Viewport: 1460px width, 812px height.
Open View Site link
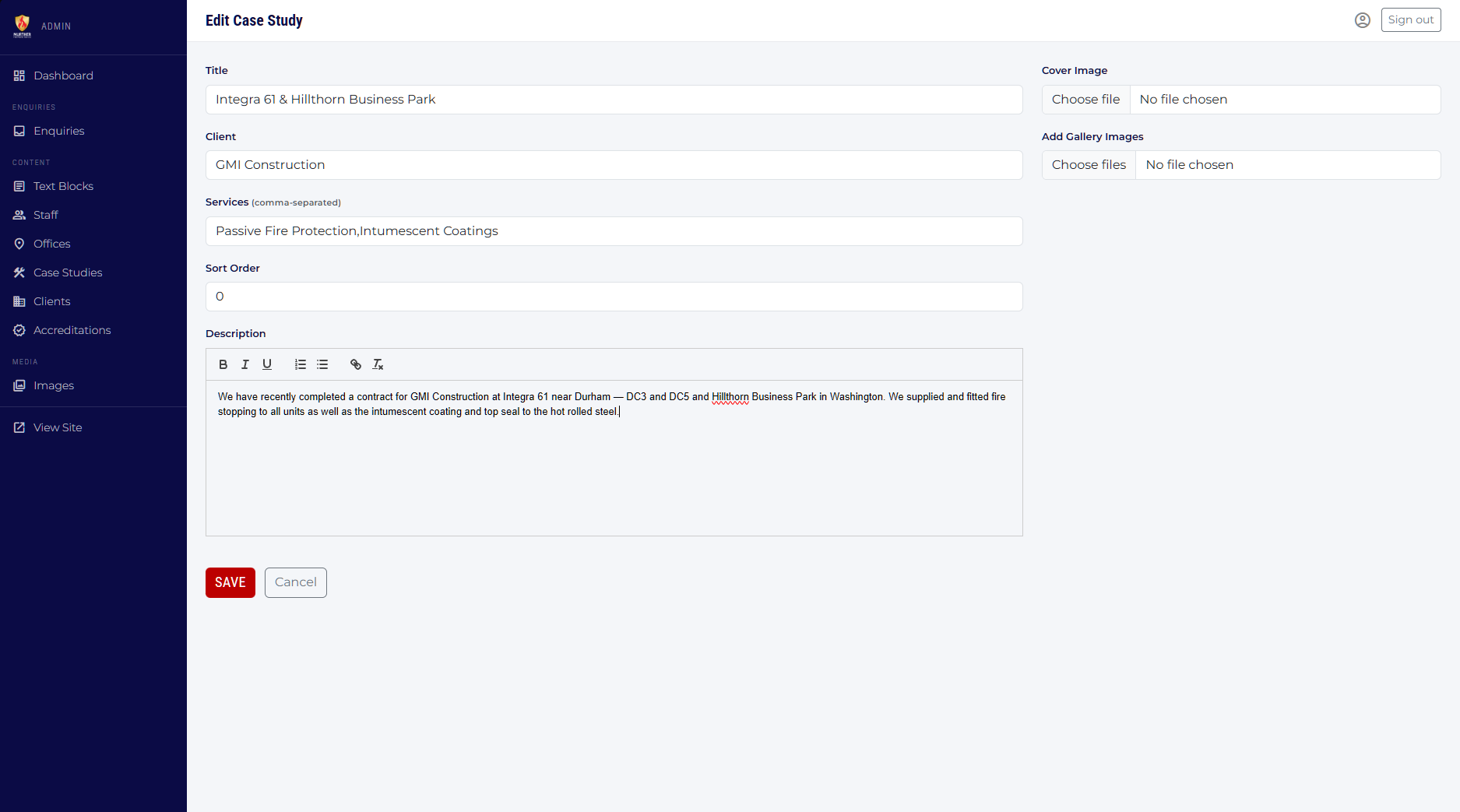coord(58,427)
